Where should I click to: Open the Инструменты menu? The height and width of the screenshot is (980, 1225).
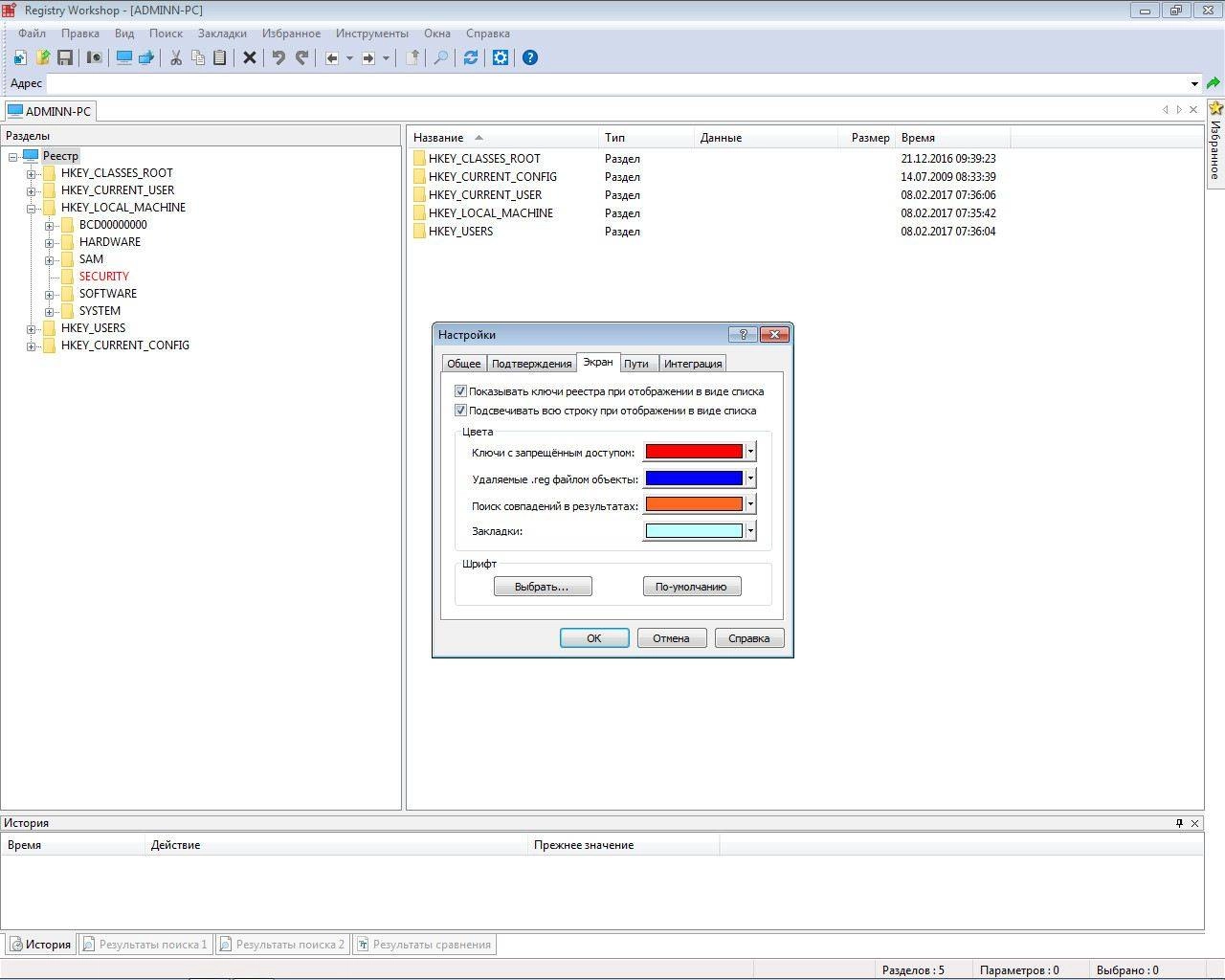[372, 33]
